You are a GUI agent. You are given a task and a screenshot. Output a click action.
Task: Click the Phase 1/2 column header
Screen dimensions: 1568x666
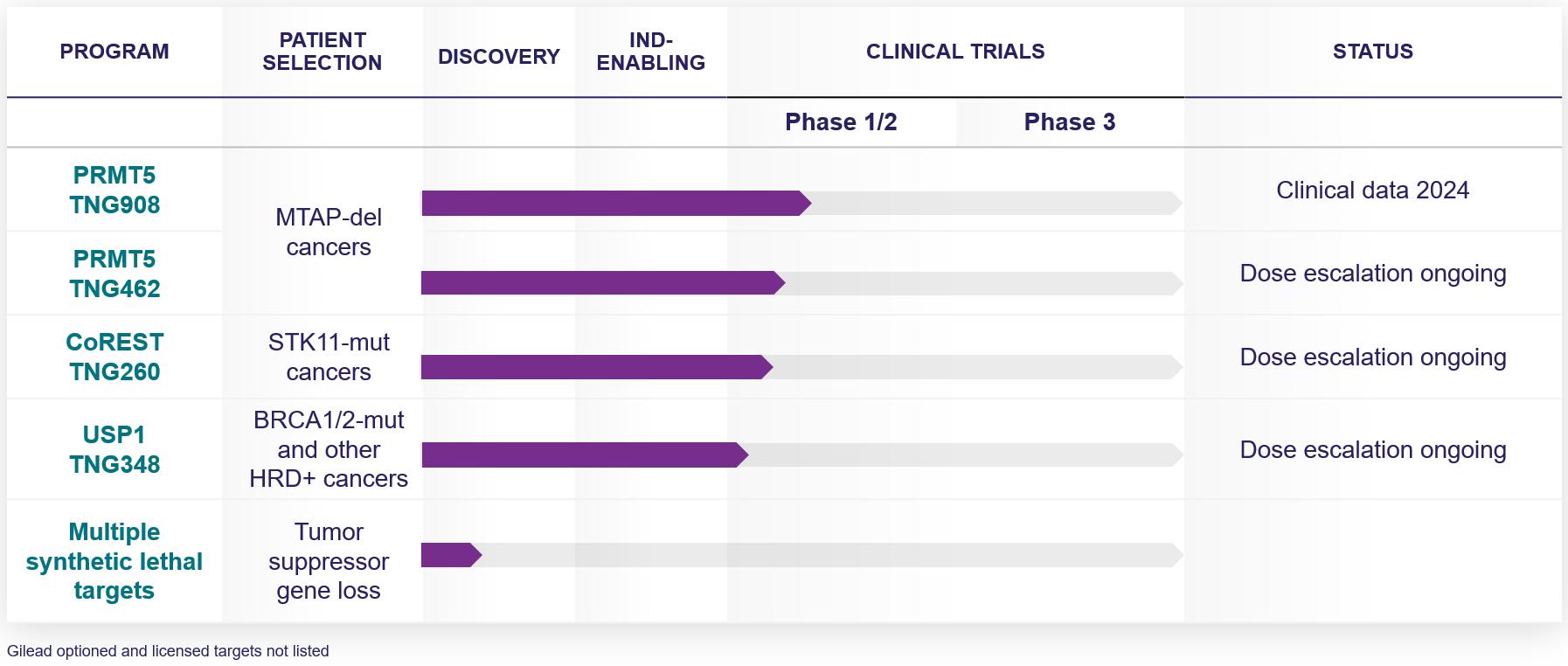pyautogui.click(x=841, y=122)
